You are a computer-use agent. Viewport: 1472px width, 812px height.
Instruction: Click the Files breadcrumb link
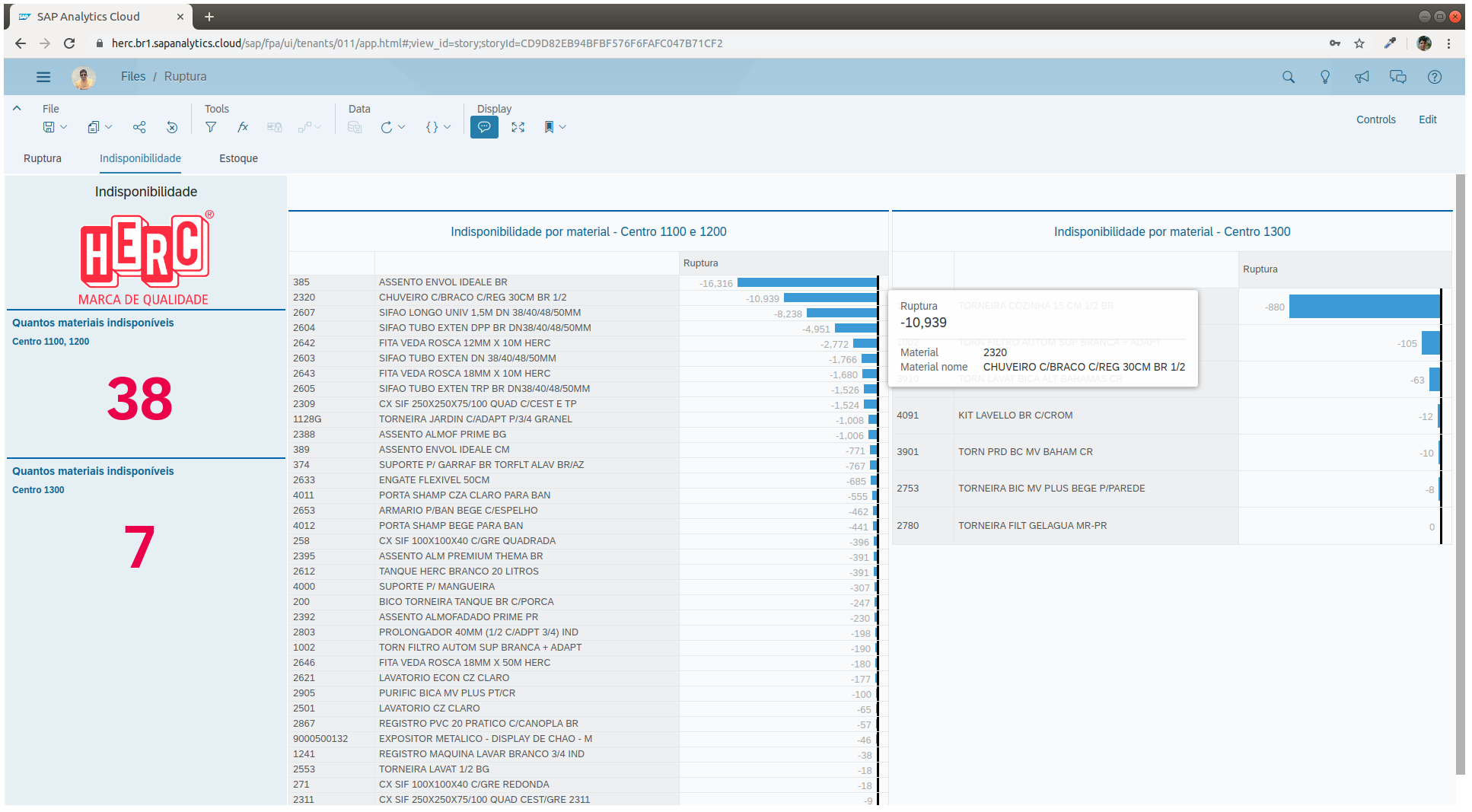point(133,76)
